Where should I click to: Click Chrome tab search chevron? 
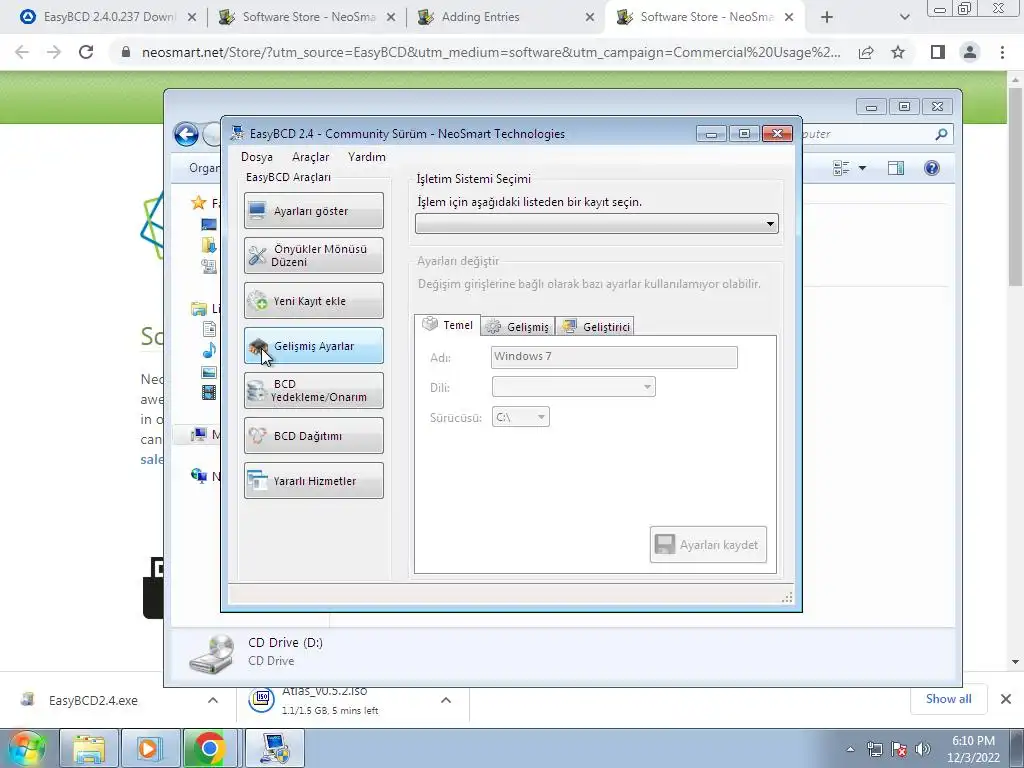(x=904, y=18)
